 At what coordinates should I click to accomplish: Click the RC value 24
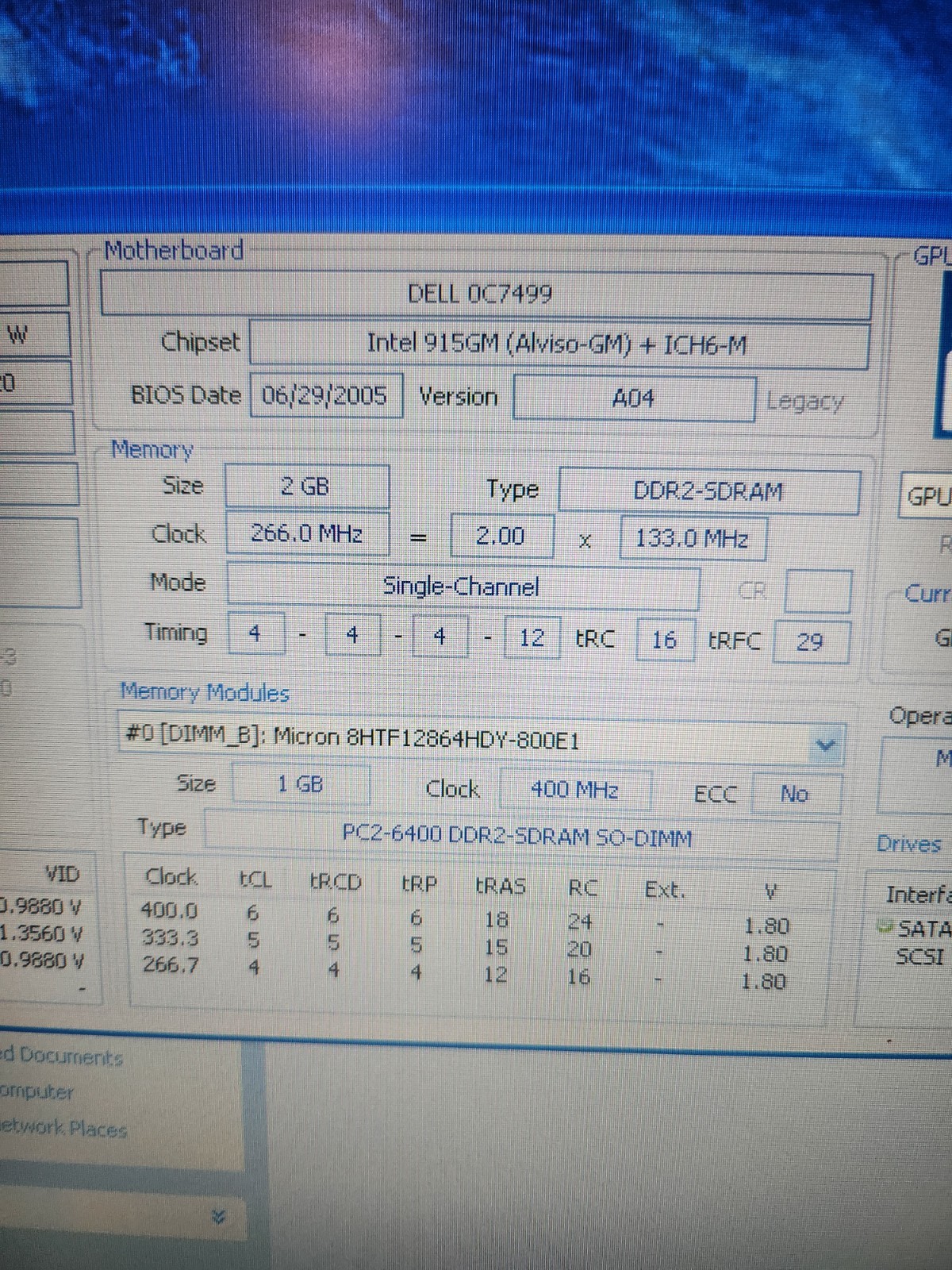[579, 922]
